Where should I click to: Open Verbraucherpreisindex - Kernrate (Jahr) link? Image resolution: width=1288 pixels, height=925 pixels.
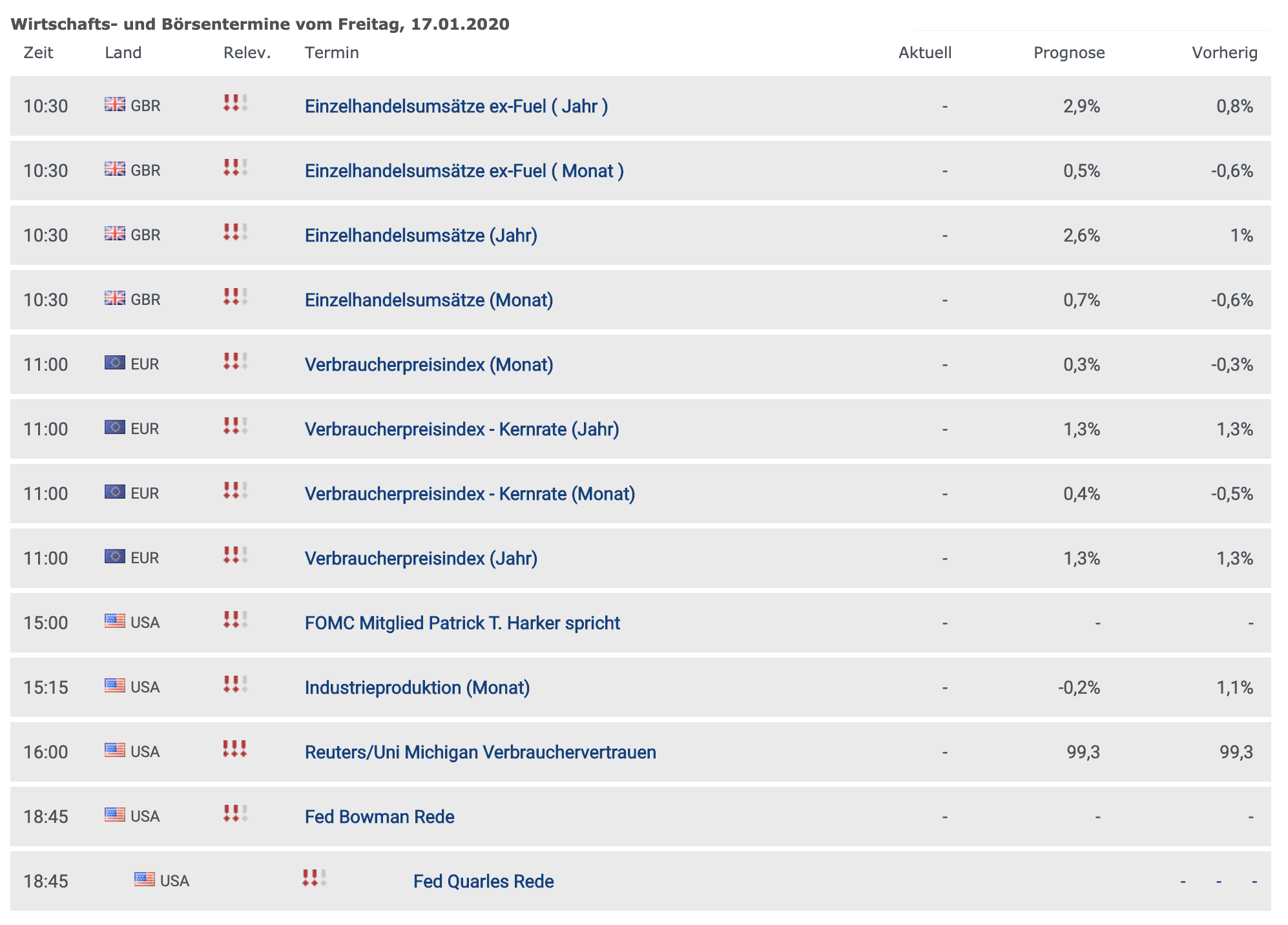coord(462,429)
